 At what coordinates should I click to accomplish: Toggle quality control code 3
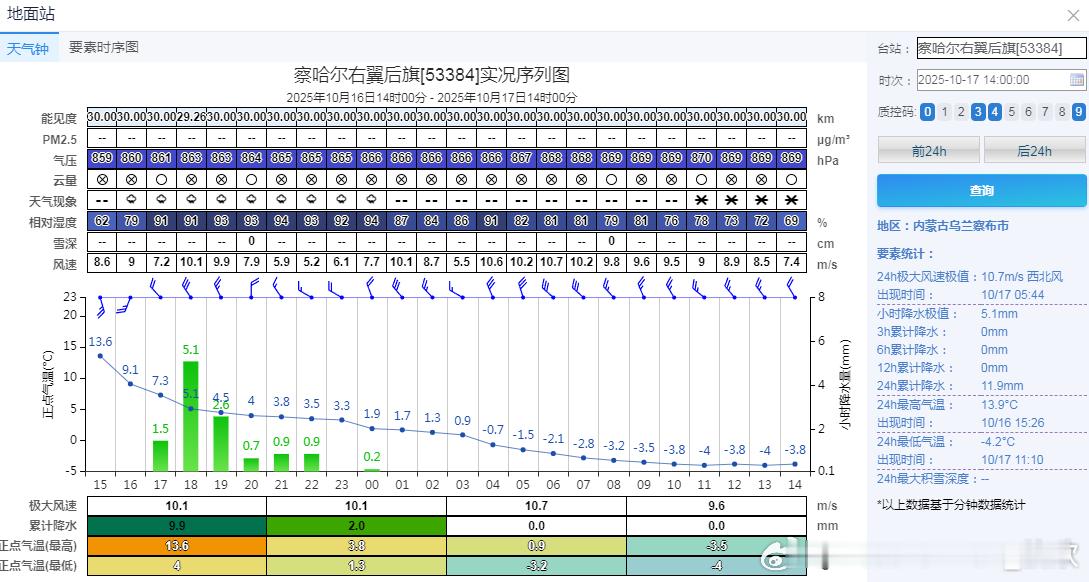[x=978, y=112]
